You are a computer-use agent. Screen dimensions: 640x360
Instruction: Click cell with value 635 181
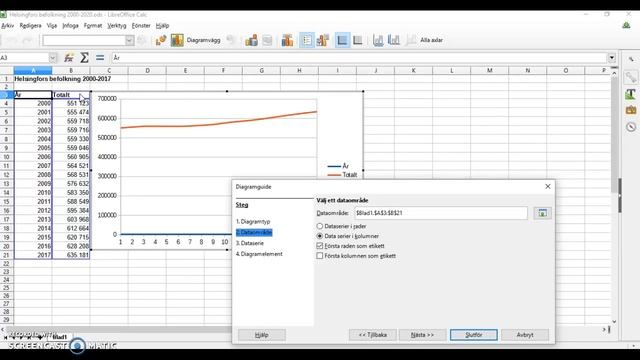(71, 255)
